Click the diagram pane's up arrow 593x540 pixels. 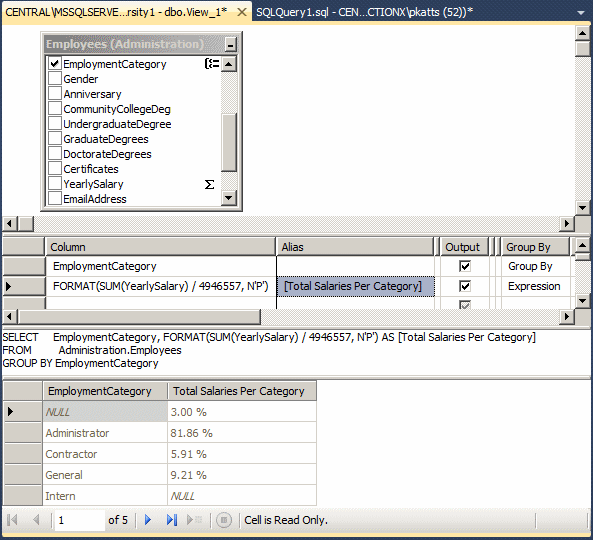(x=582, y=33)
